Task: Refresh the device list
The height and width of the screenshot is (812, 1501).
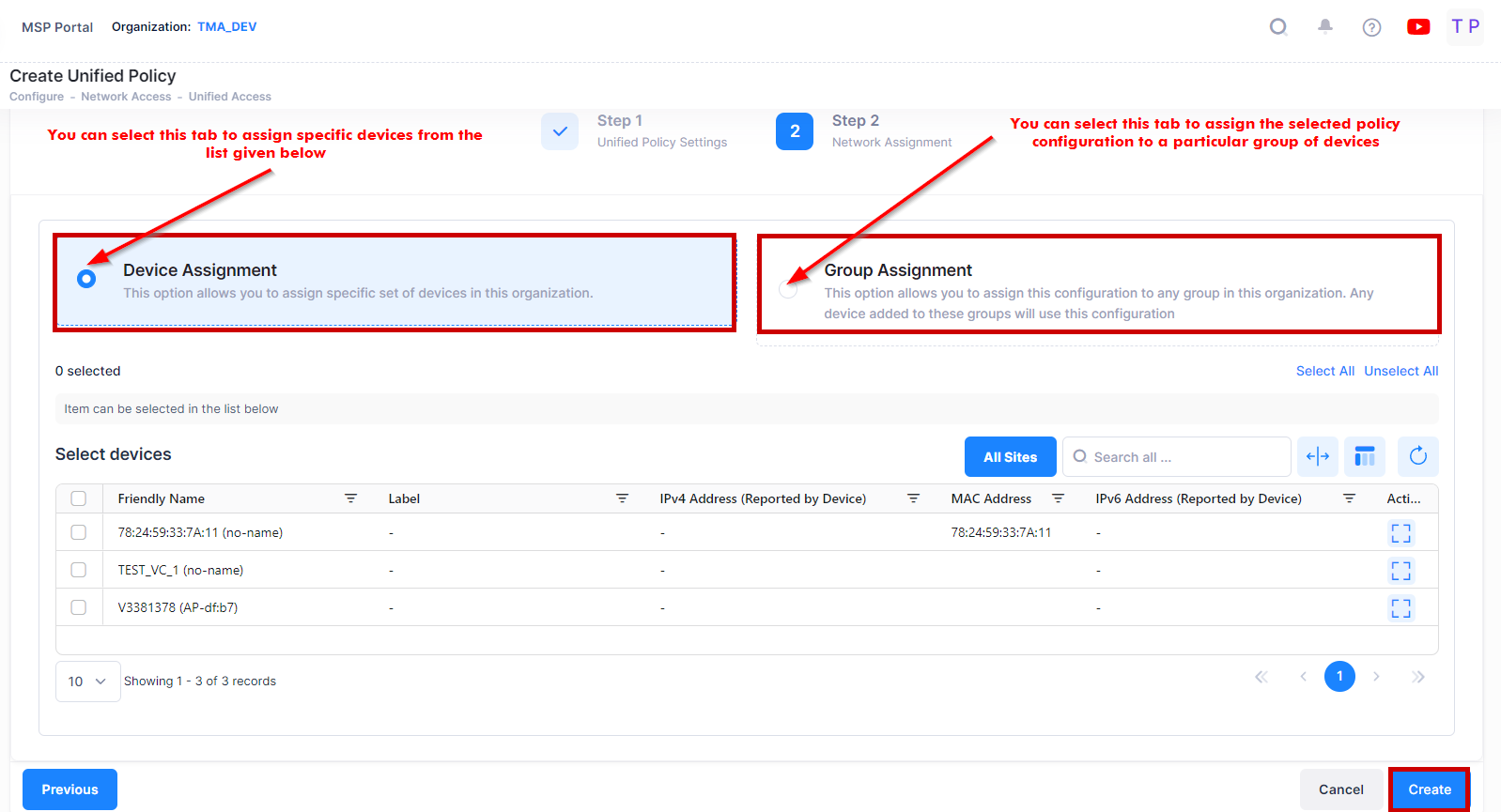Action: pyautogui.click(x=1417, y=457)
